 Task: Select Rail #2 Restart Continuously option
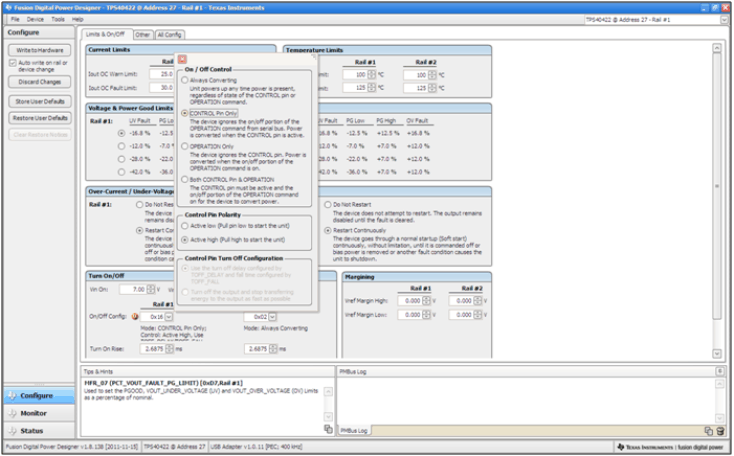click(328, 230)
